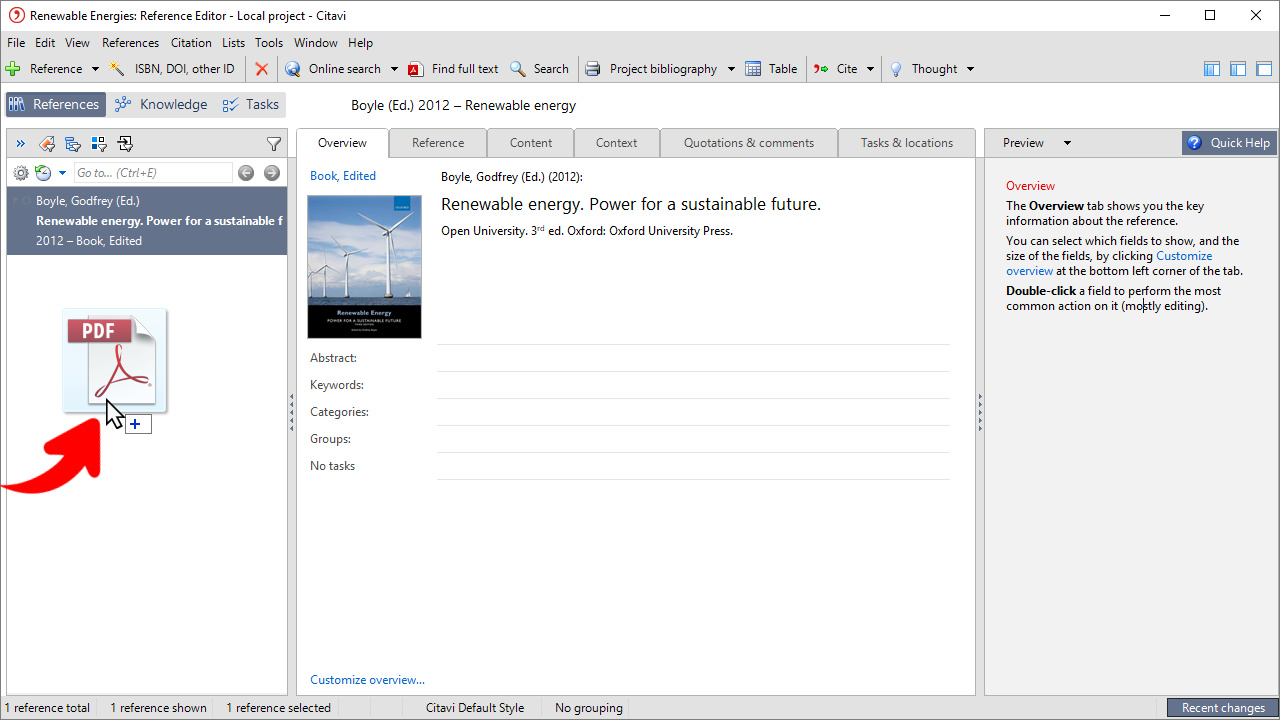1280x720 pixels.
Task: Click the category tree filter icon
Action: 73,144
